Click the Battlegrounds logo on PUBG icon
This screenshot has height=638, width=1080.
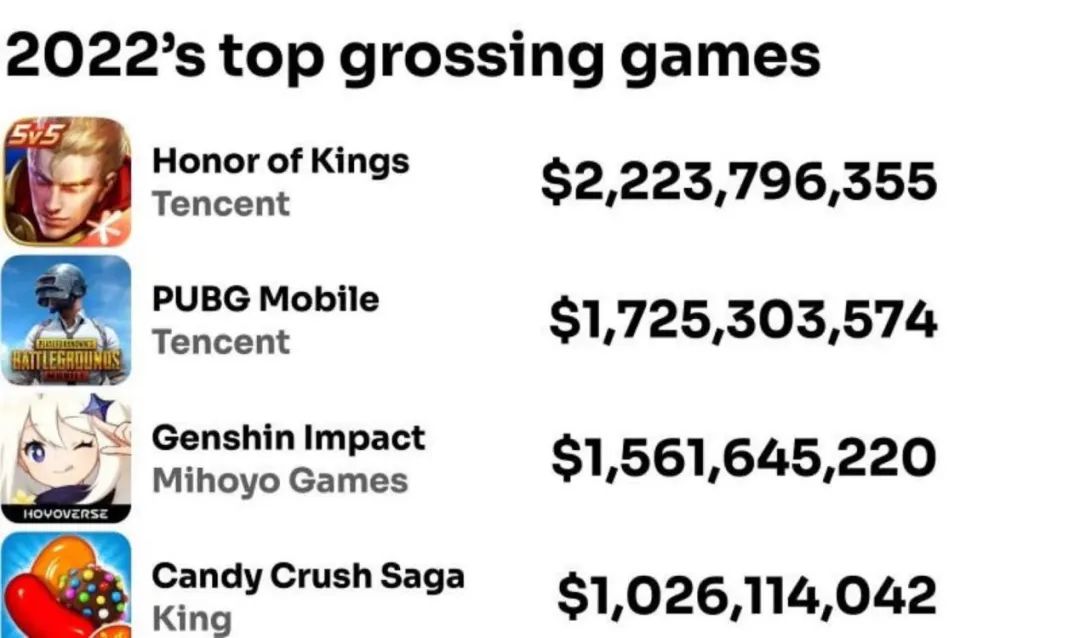(66, 359)
